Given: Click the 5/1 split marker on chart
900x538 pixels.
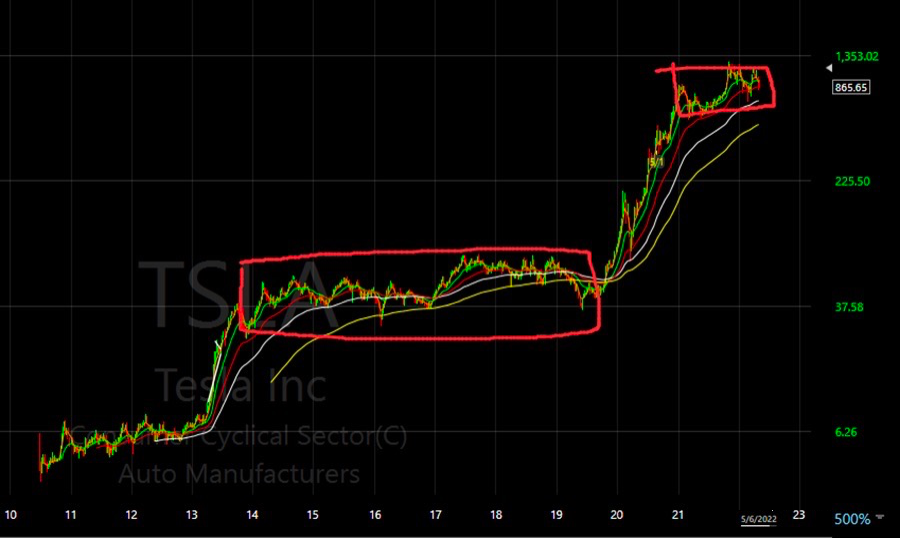Looking at the screenshot, I should (656, 162).
